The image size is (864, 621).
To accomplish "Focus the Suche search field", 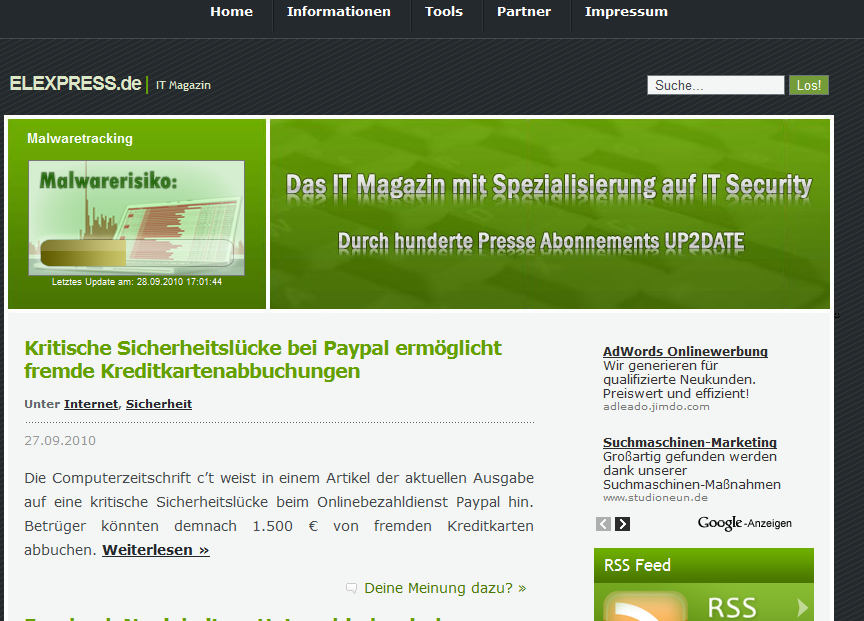I will 715,85.
